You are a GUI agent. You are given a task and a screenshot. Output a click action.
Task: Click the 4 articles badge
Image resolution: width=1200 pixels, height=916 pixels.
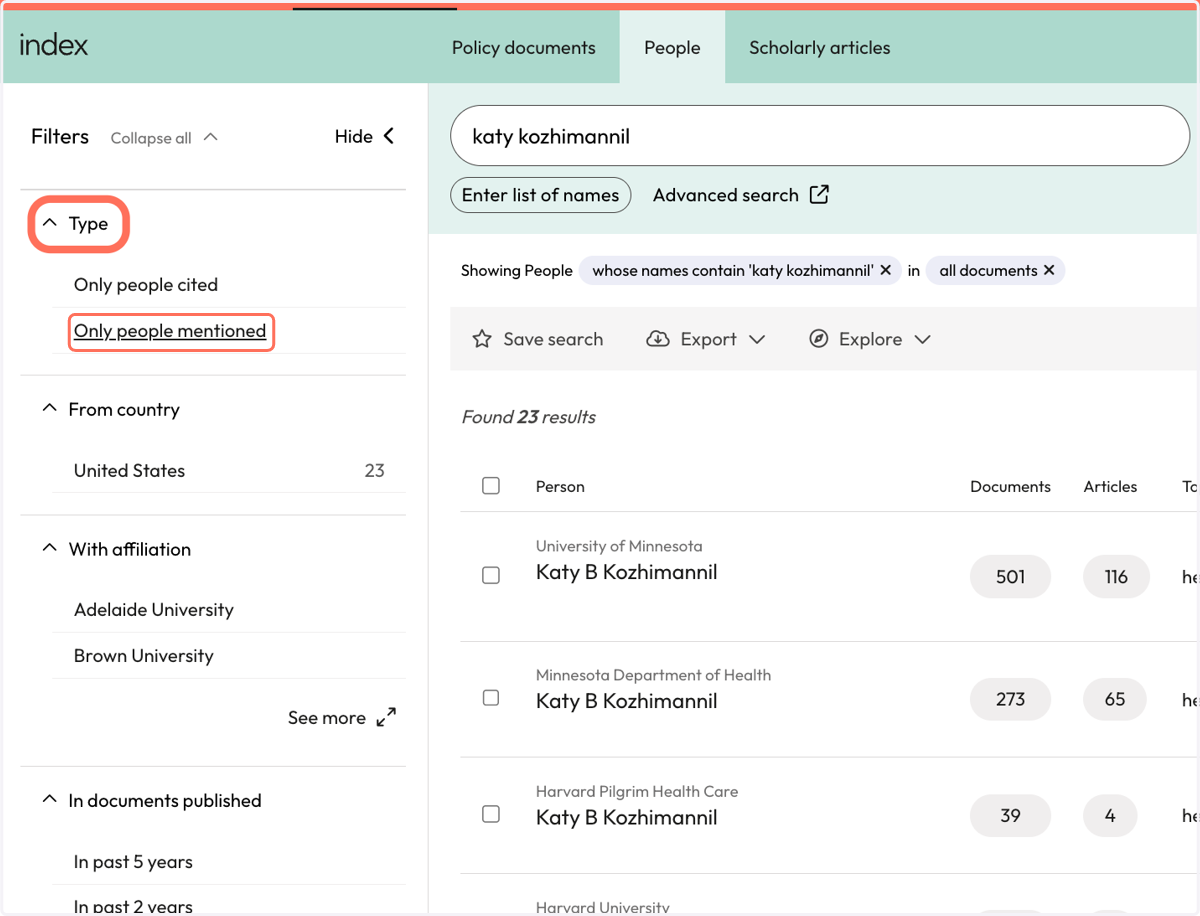[x=1110, y=816]
